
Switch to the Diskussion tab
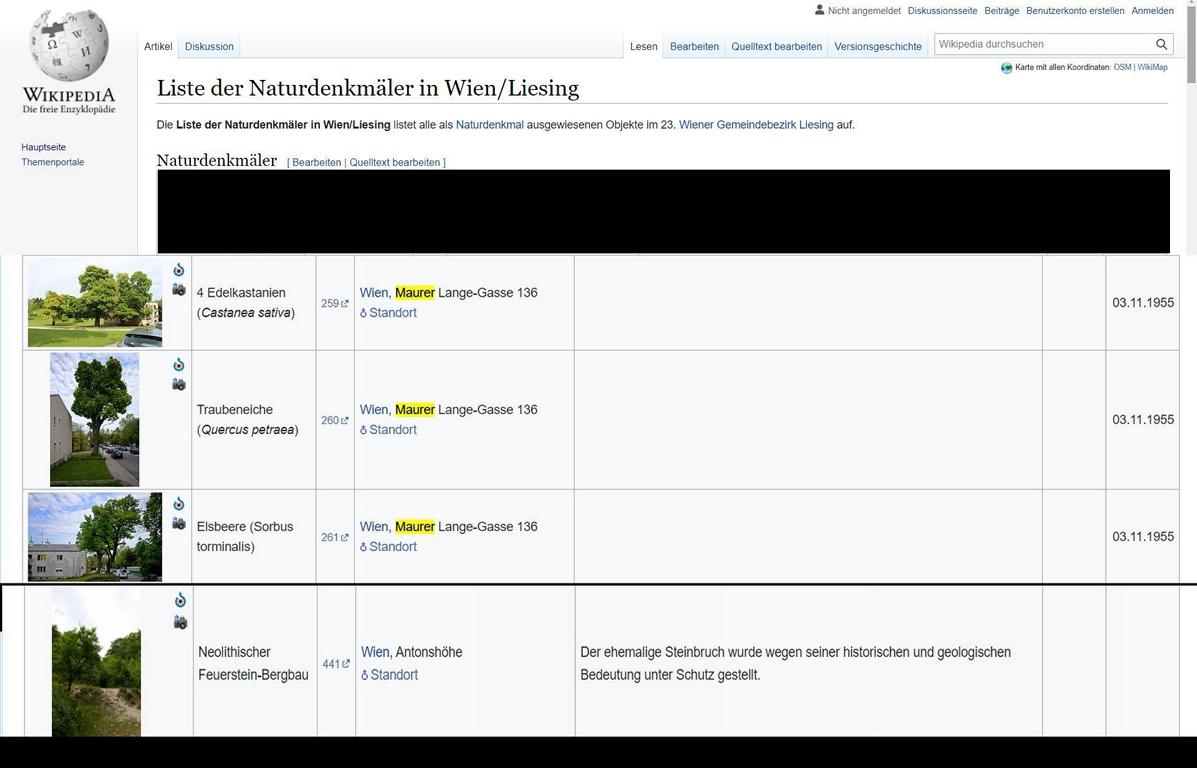pyautogui.click(x=209, y=47)
